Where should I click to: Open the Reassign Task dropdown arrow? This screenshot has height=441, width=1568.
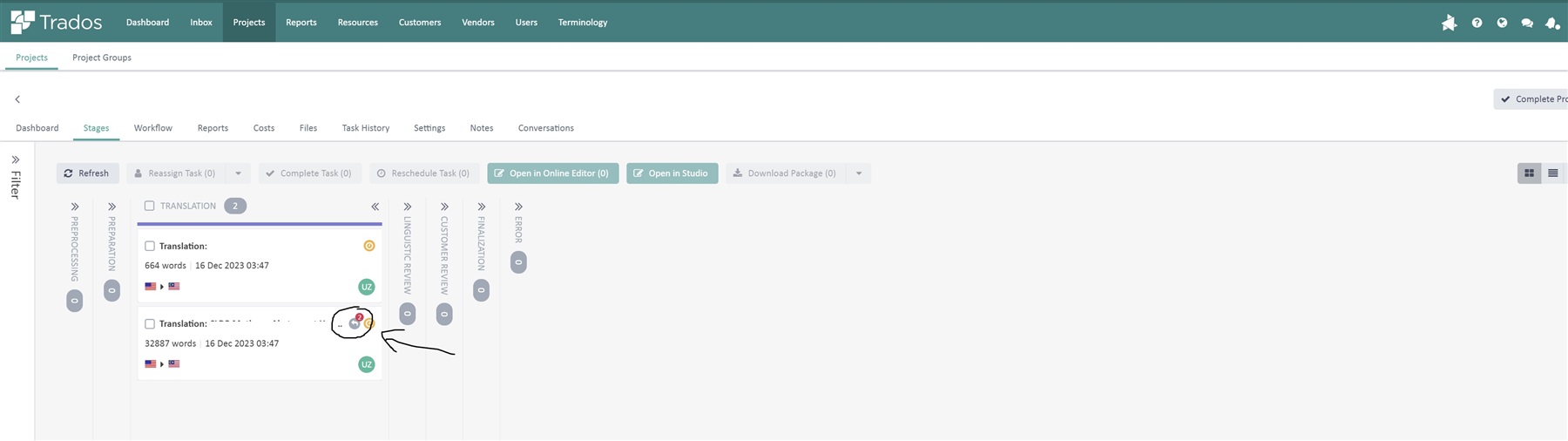click(x=238, y=173)
